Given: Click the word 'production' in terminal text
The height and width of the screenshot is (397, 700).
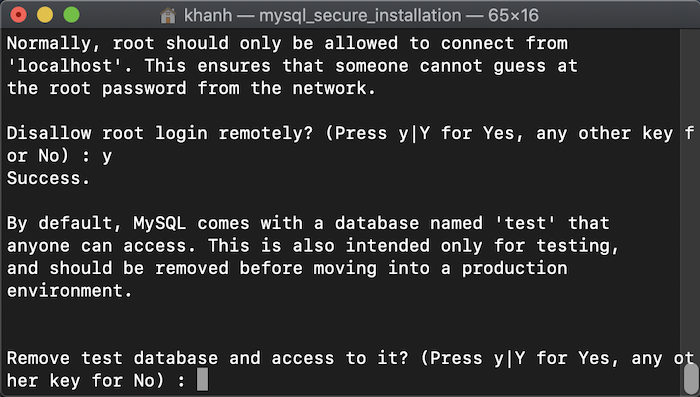Looking at the screenshot, I should (x=514, y=268).
